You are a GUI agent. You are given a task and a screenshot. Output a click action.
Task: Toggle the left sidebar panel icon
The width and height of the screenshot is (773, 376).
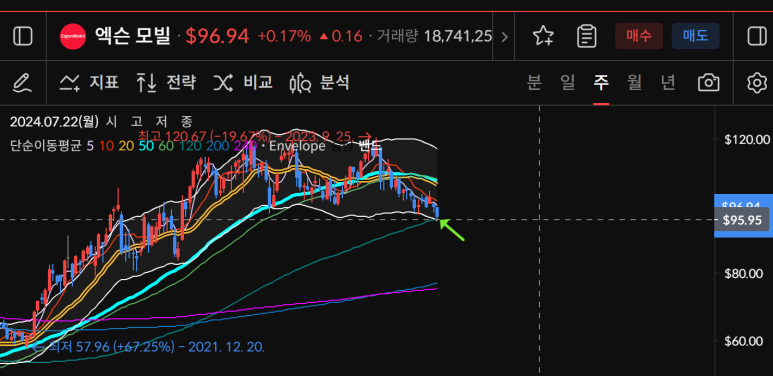[23, 36]
